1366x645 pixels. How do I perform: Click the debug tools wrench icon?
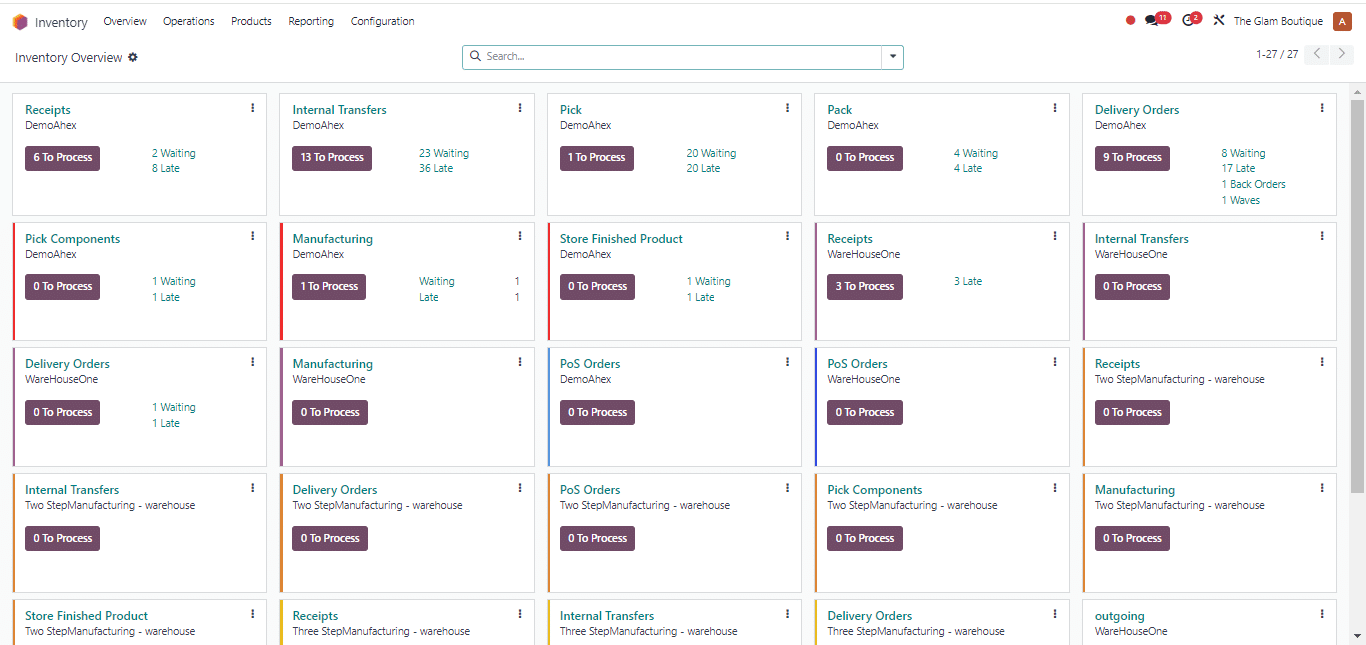1218,21
